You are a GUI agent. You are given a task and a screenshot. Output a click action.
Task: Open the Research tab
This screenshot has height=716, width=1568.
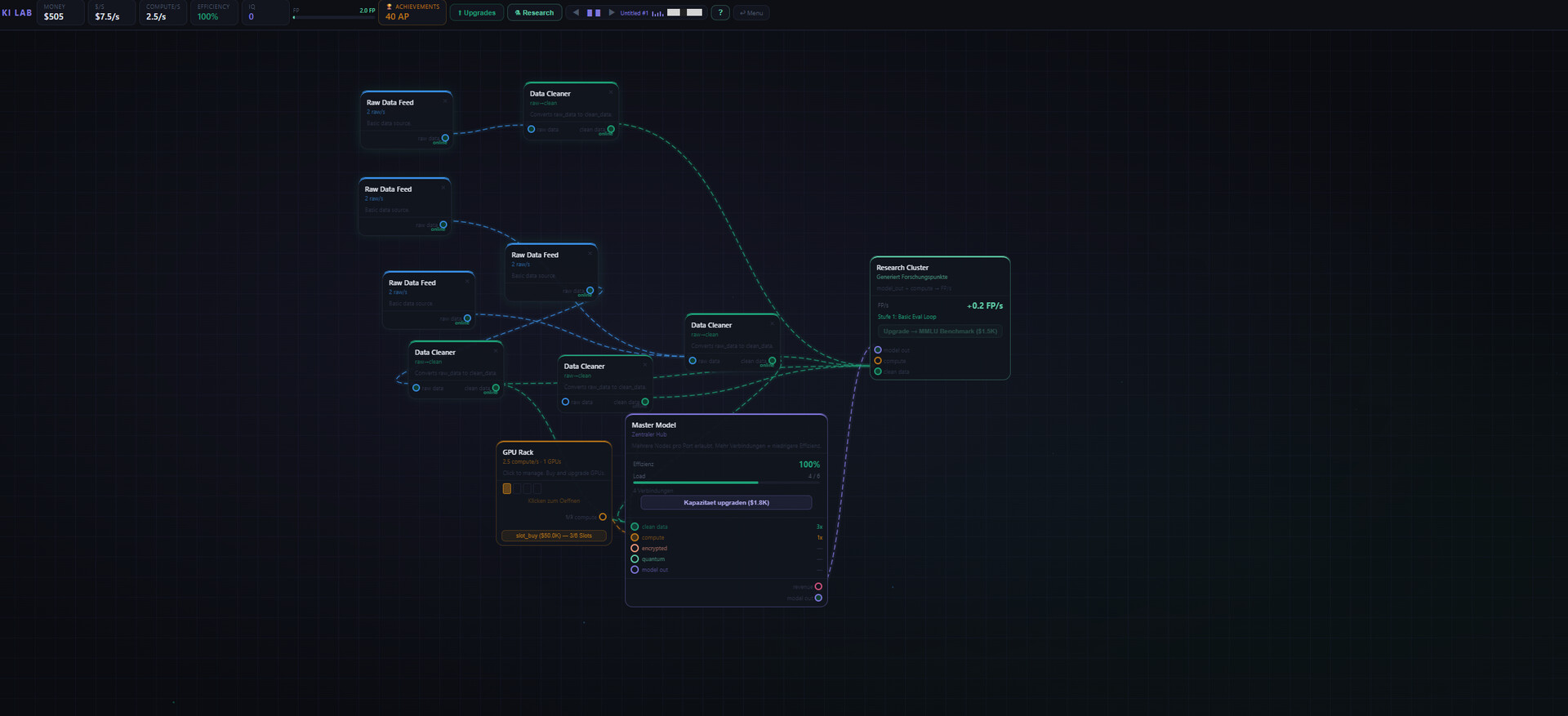point(534,13)
